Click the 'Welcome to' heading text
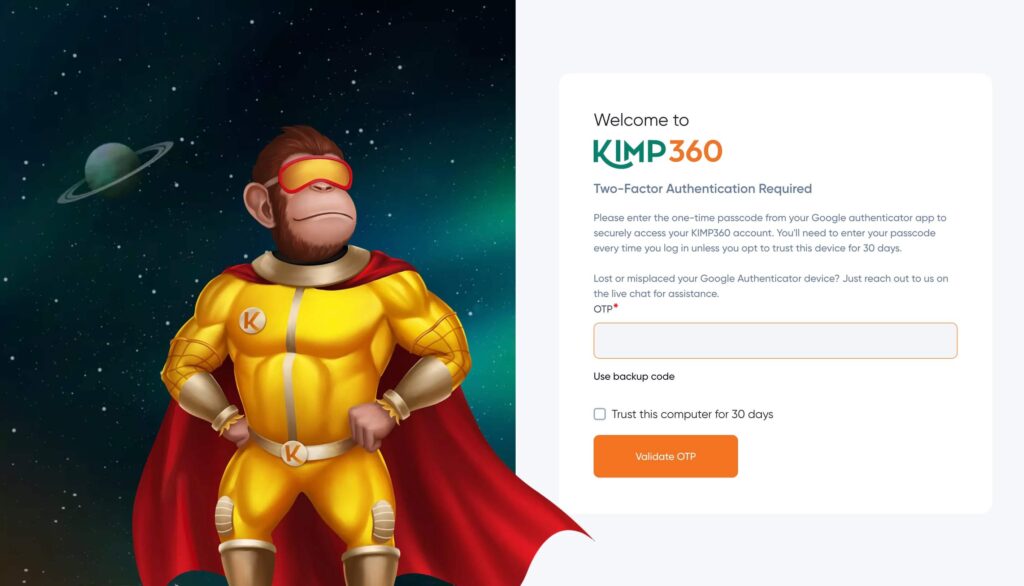Image resolution: width=1024 pixels, height=586 pixels. (641, 120)
